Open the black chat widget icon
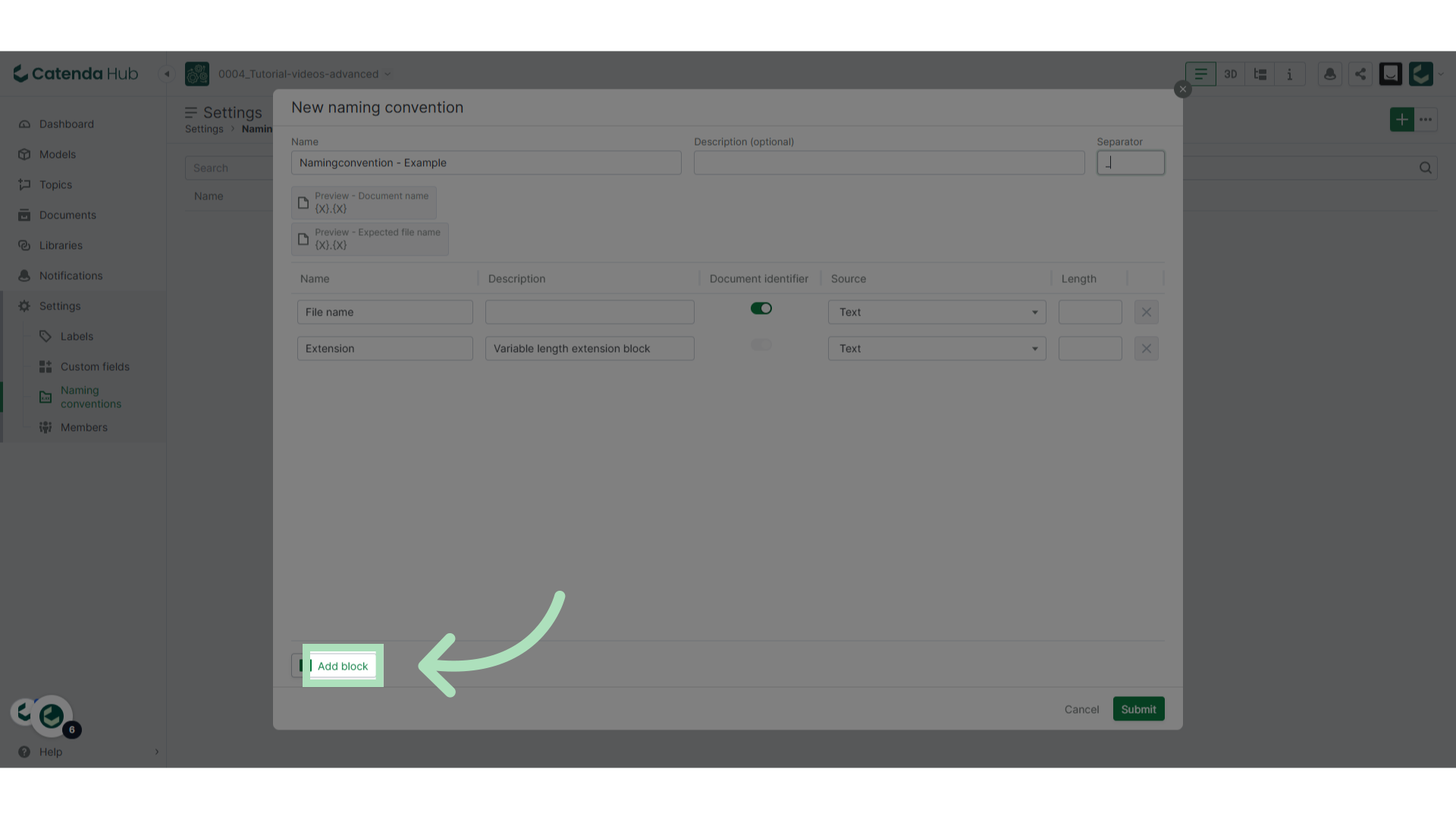 tap(1390, 74)
